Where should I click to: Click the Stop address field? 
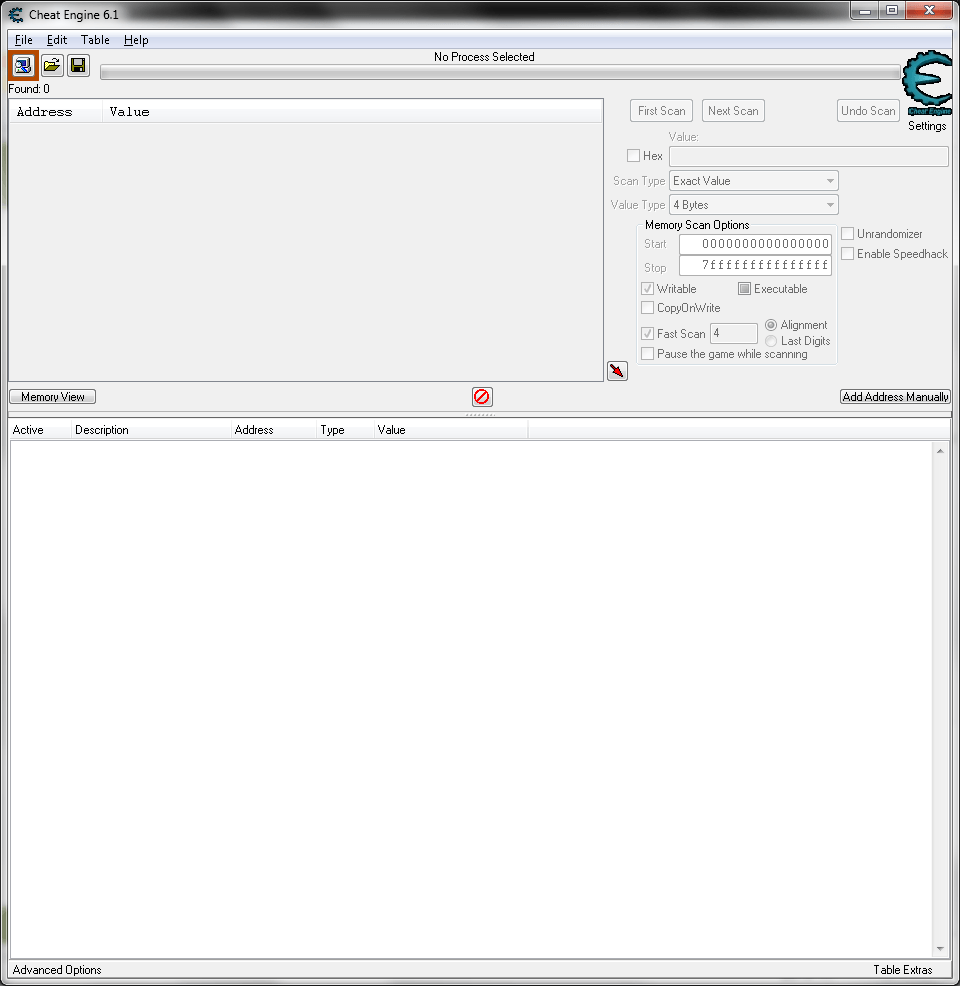[x=755, y=265]
